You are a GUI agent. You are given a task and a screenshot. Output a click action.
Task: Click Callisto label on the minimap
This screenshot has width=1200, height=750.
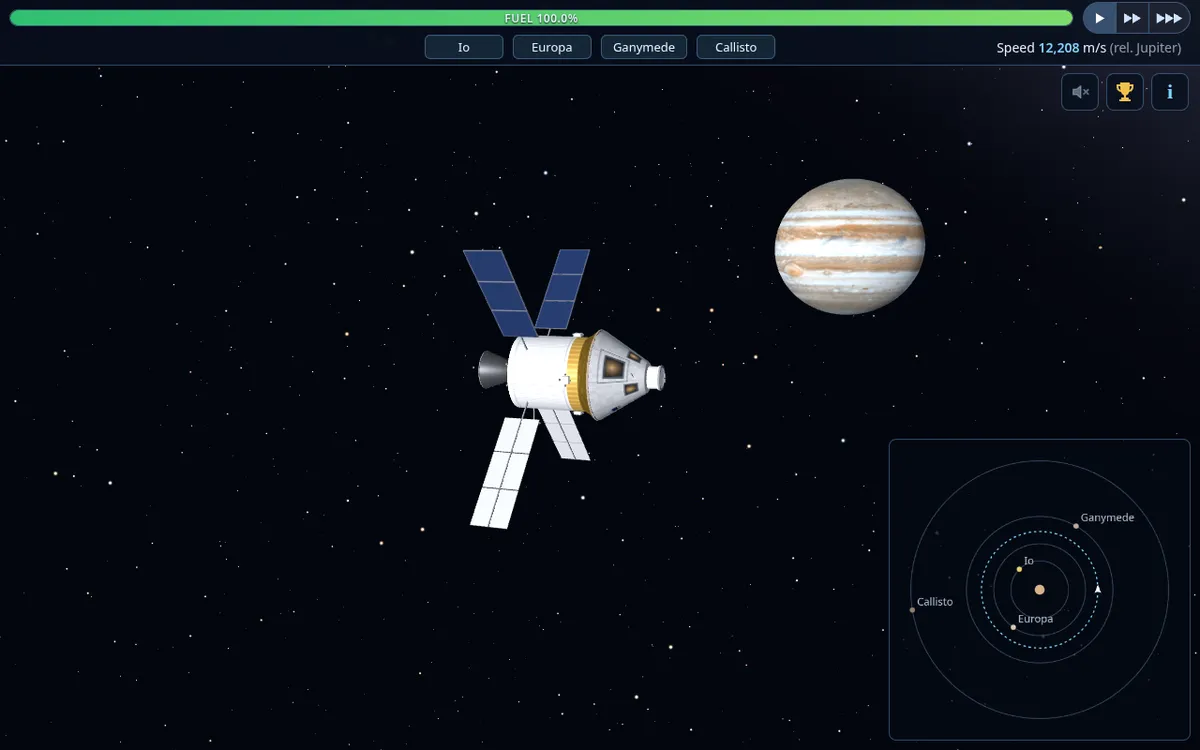[935, 602]
